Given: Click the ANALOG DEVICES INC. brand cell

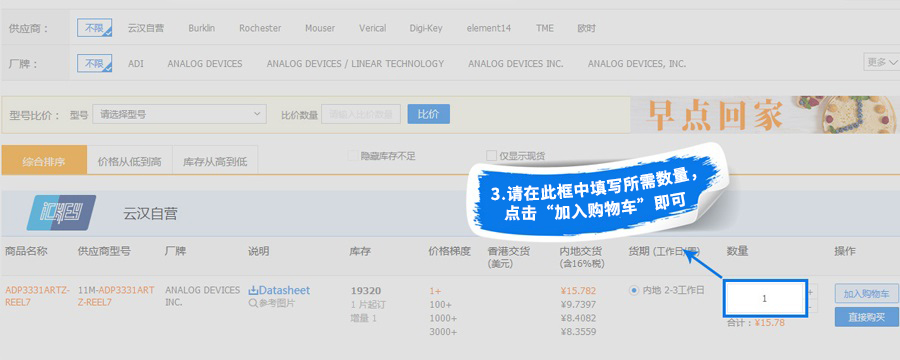Looking at the screenshot, I should (203, 296).
